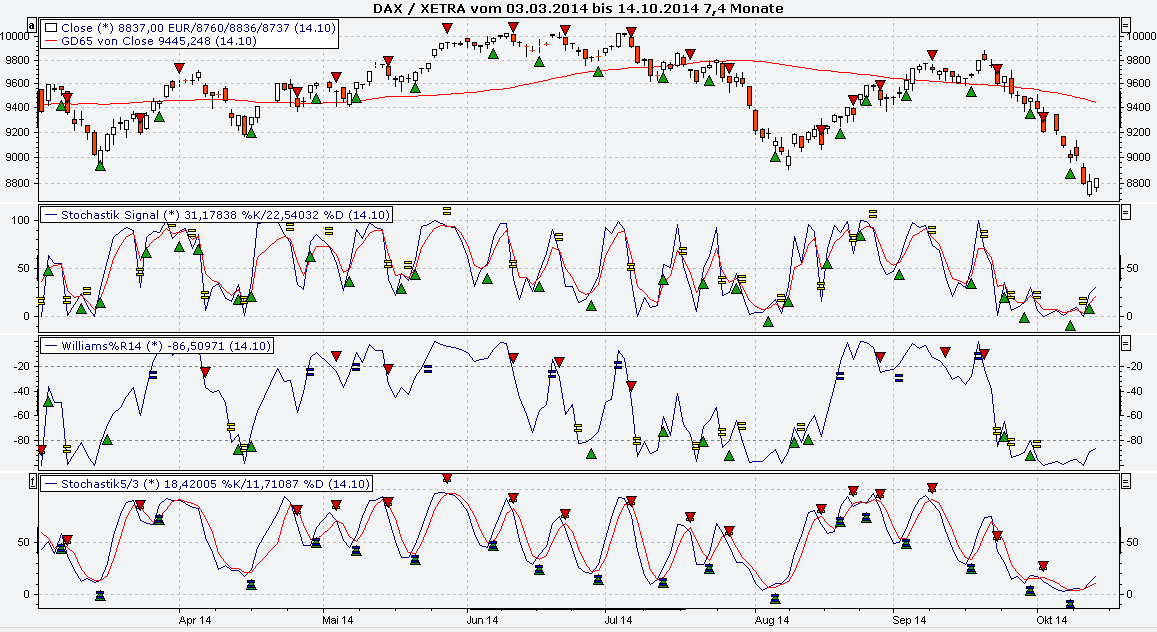This screenshot has height=632, width=1157.
Task: Click the green buy arrow below the lowest October candle
Action: point(1070,174)
